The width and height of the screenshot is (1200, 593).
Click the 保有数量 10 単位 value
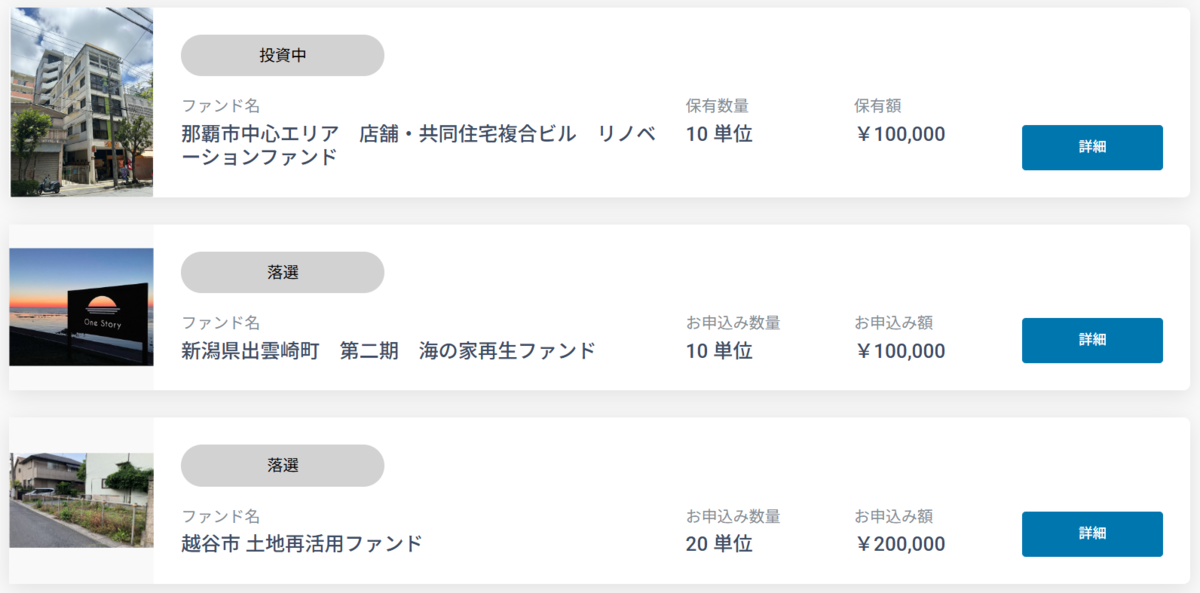[719, 134]
